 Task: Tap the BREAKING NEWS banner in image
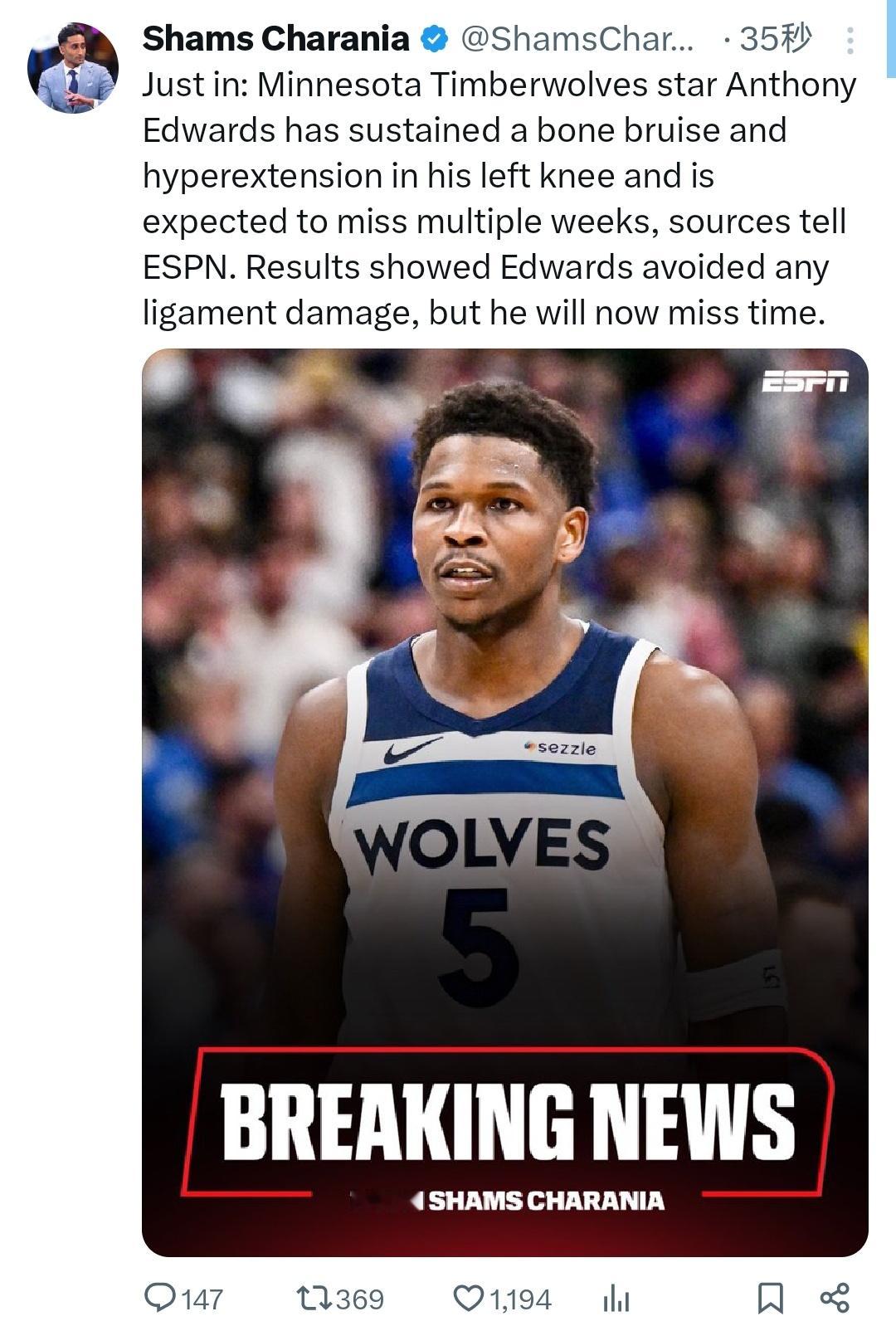point(508,1122)
